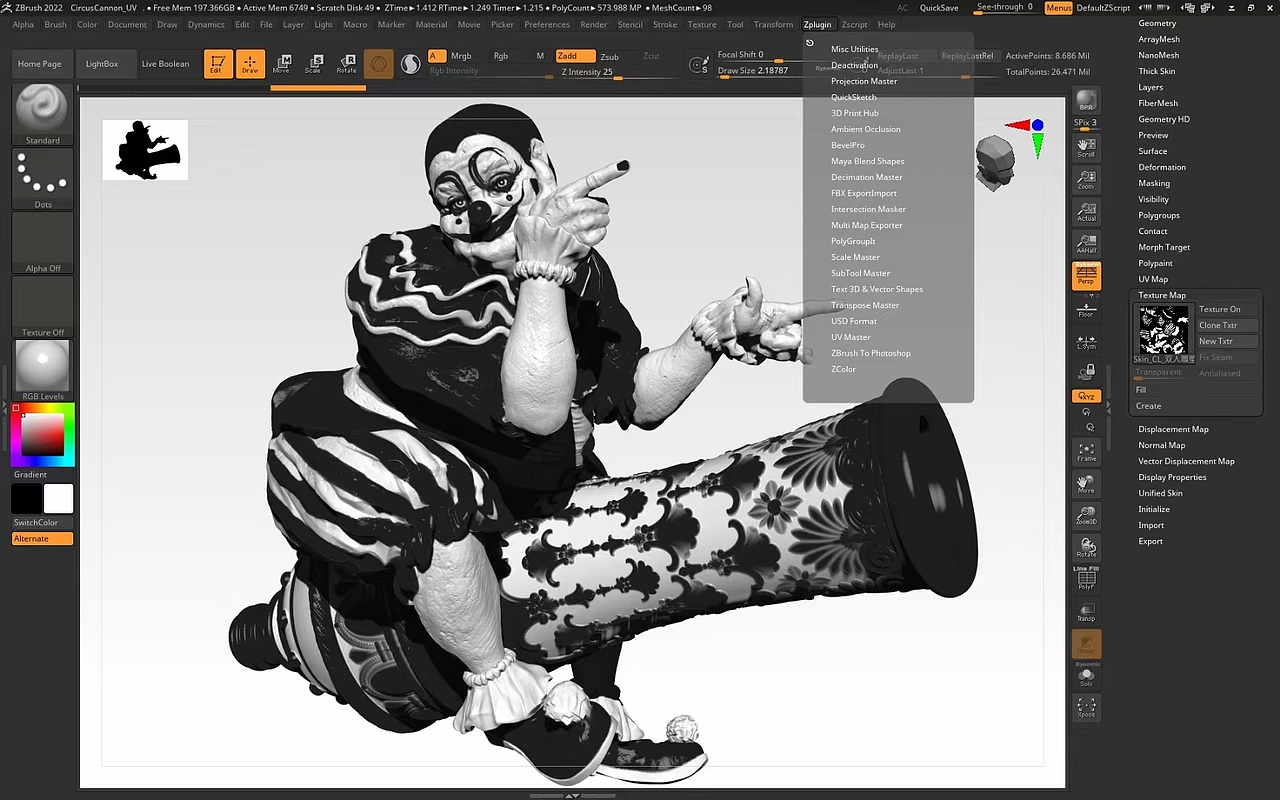Toggle Perspective distortion button

[1086, 276]
